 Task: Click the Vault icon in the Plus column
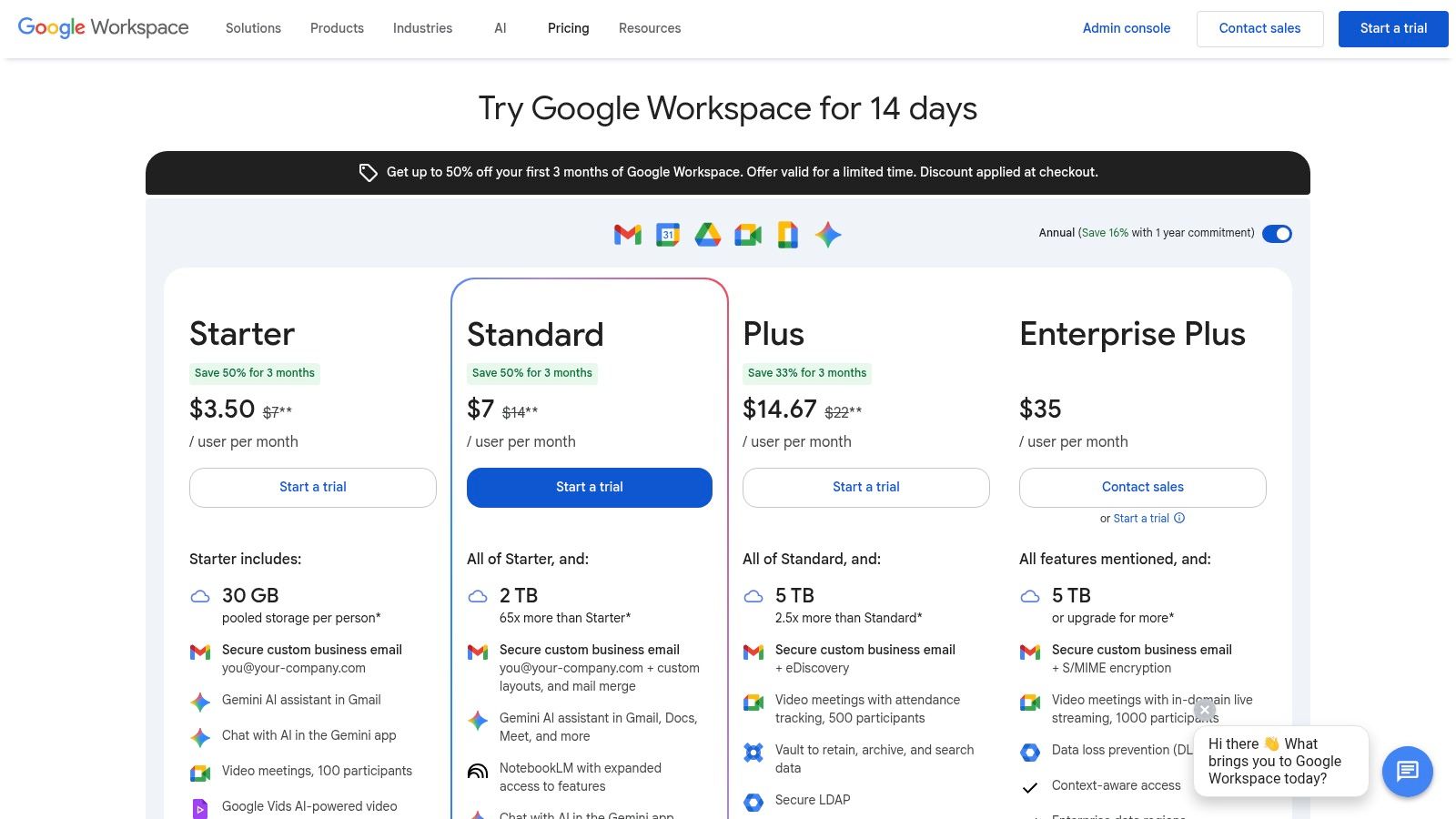[753, 752]
